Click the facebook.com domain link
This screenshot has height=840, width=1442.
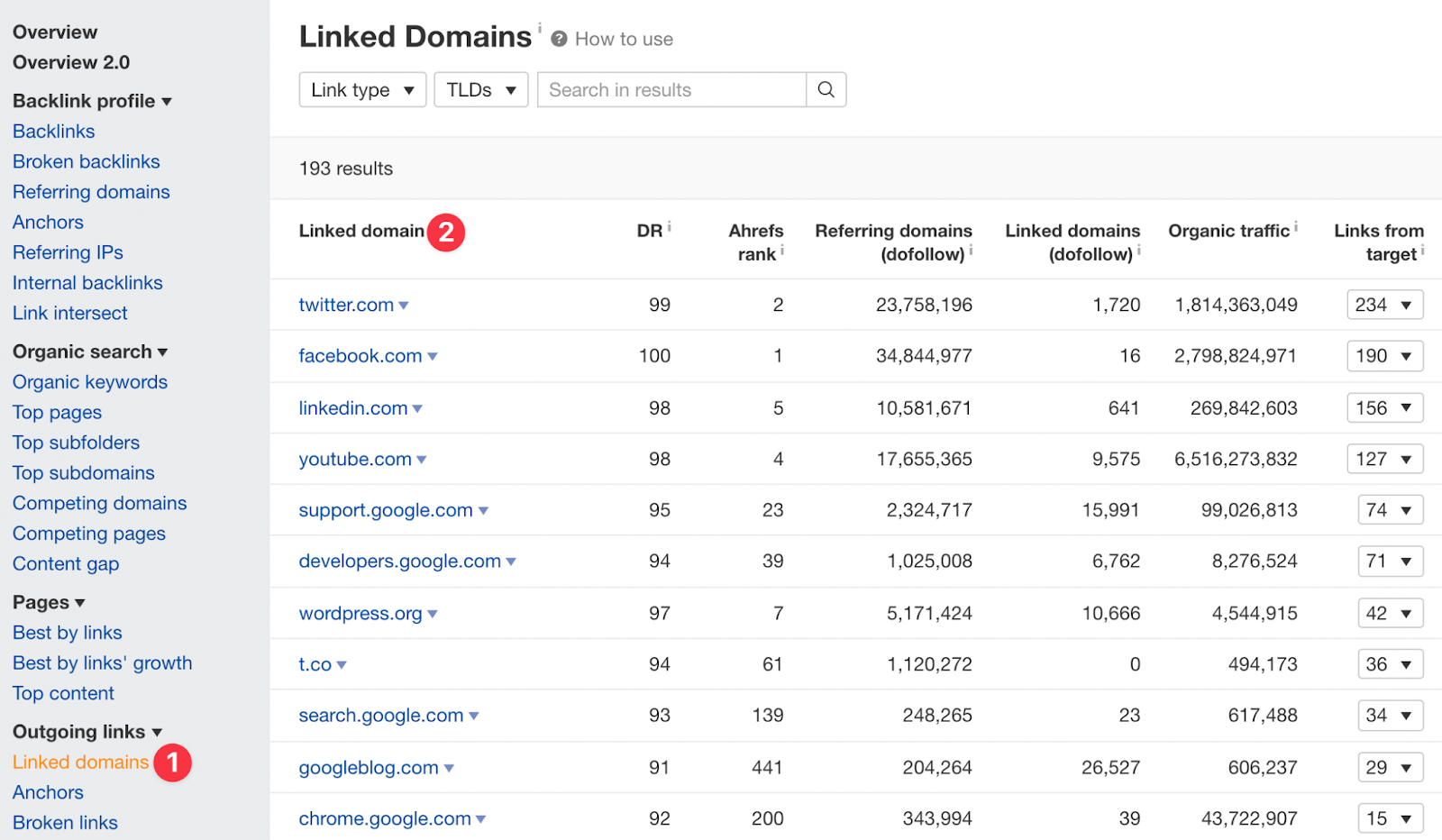(360, 356)
